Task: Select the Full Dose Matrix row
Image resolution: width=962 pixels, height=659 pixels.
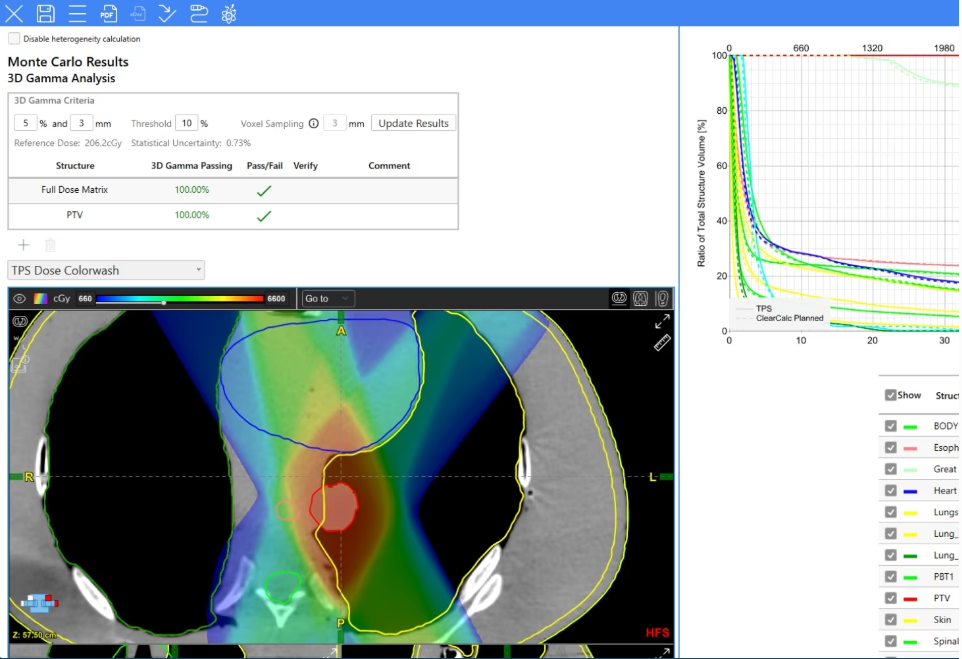Action: click(233, 190)
